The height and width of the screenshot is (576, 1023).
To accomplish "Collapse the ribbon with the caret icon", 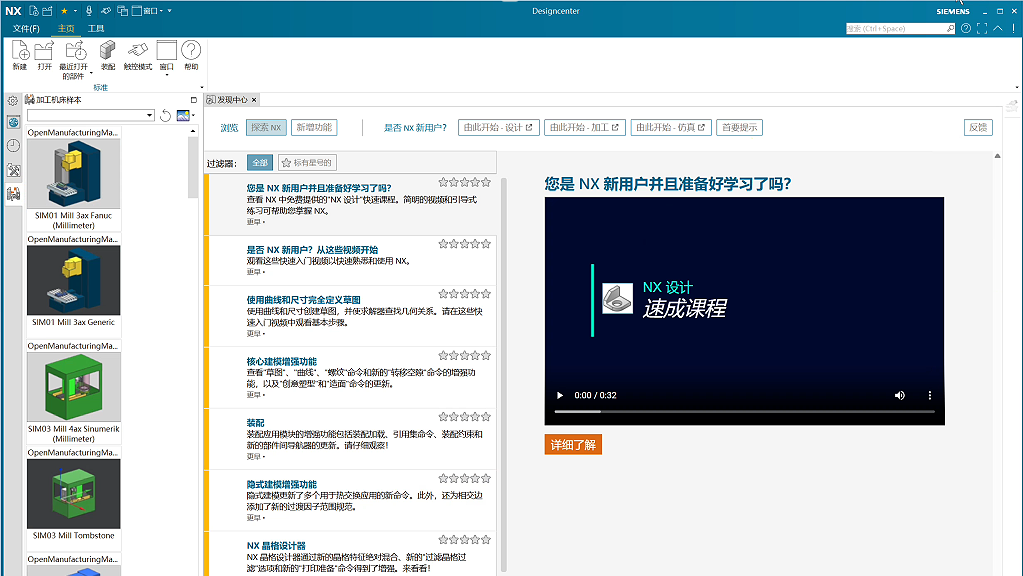I will pyautogui.click(x=998, y=29).
